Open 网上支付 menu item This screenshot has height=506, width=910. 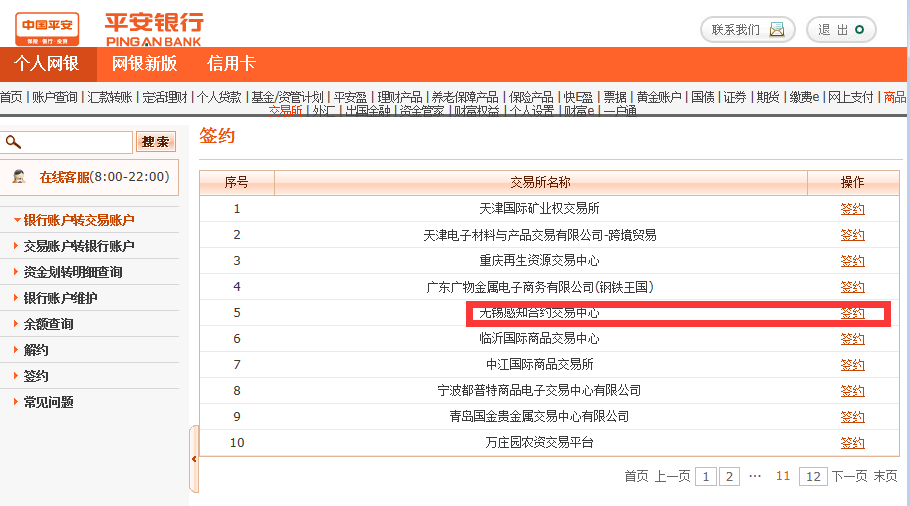click(x=850, y=97)
